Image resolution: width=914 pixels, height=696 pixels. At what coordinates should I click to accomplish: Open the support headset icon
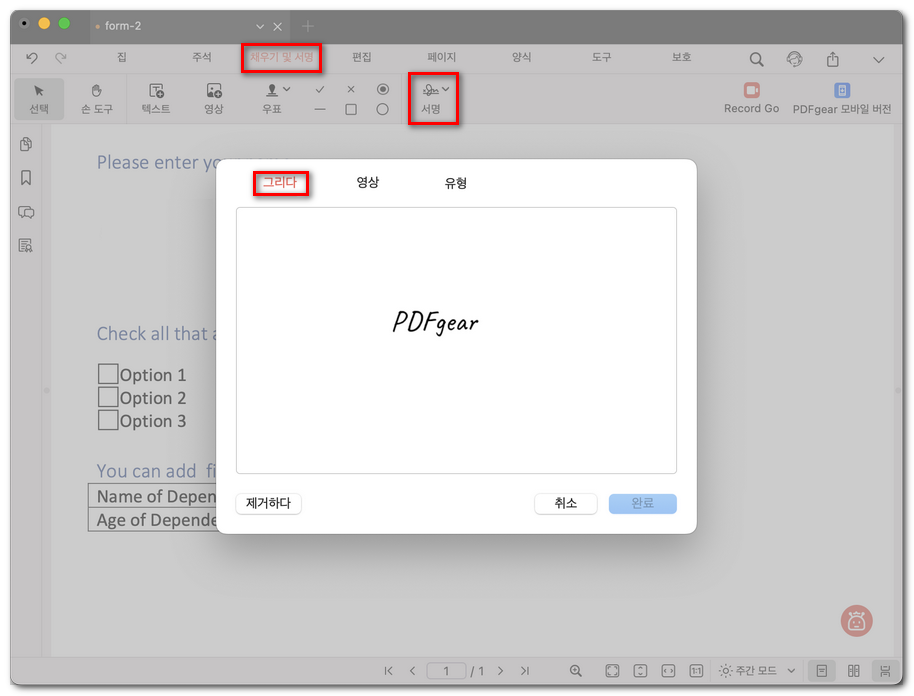(794, 59)
